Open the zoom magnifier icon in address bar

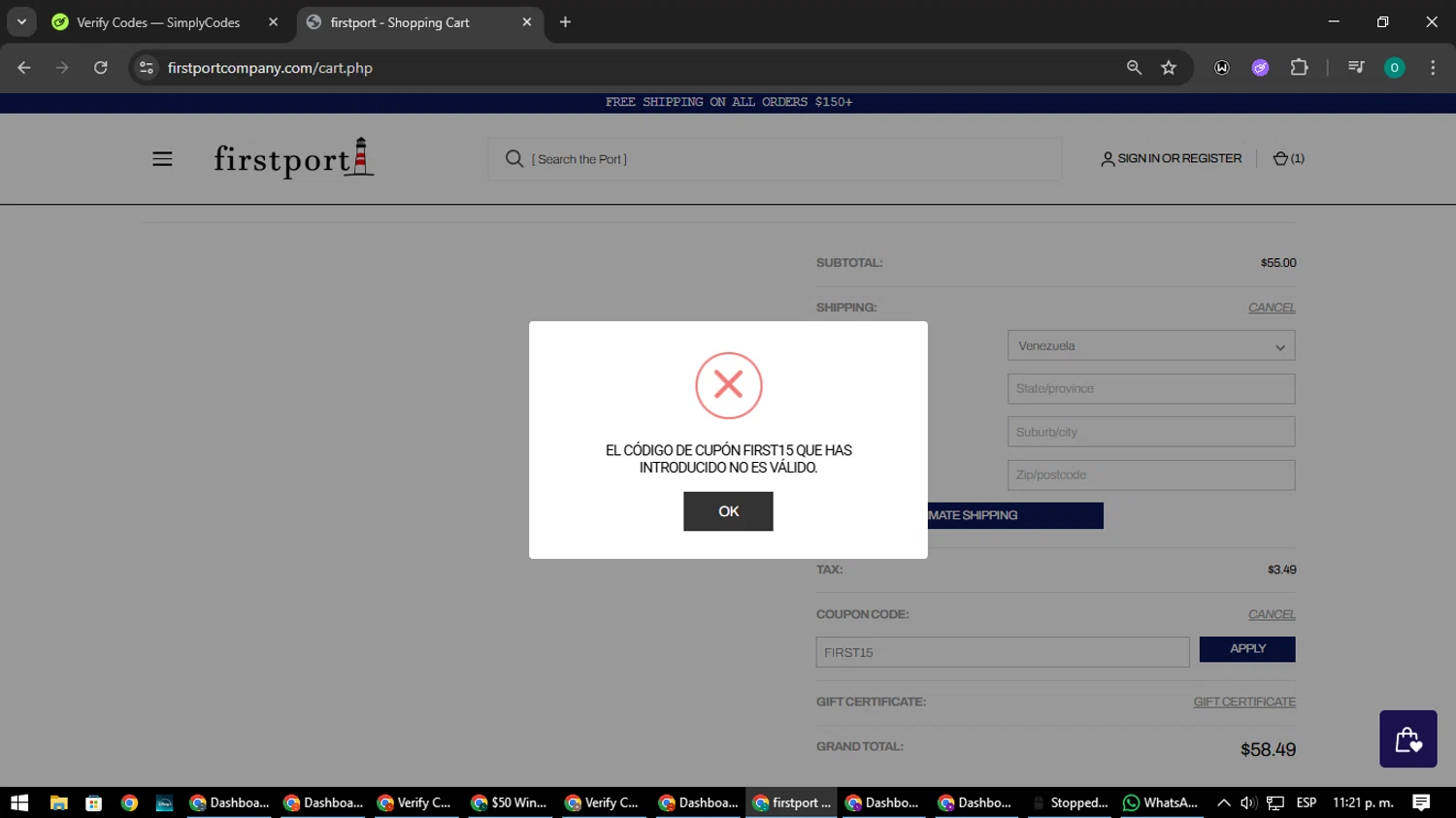pos(1134,68)
